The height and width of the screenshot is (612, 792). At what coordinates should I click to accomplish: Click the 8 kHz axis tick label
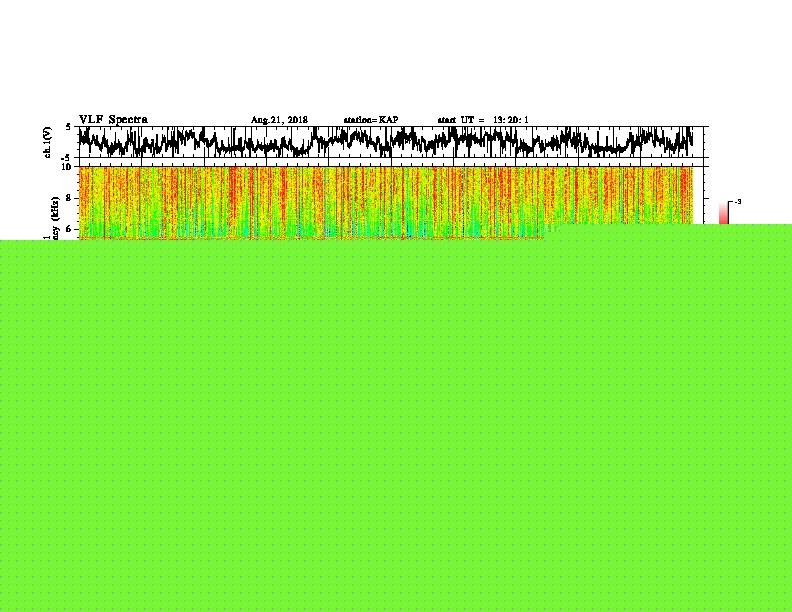point(69,198)
